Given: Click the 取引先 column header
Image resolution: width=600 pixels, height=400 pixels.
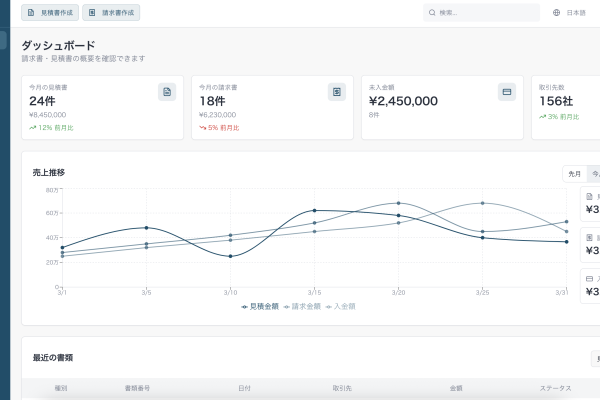Looking at the screenshot, I should 342,386.
